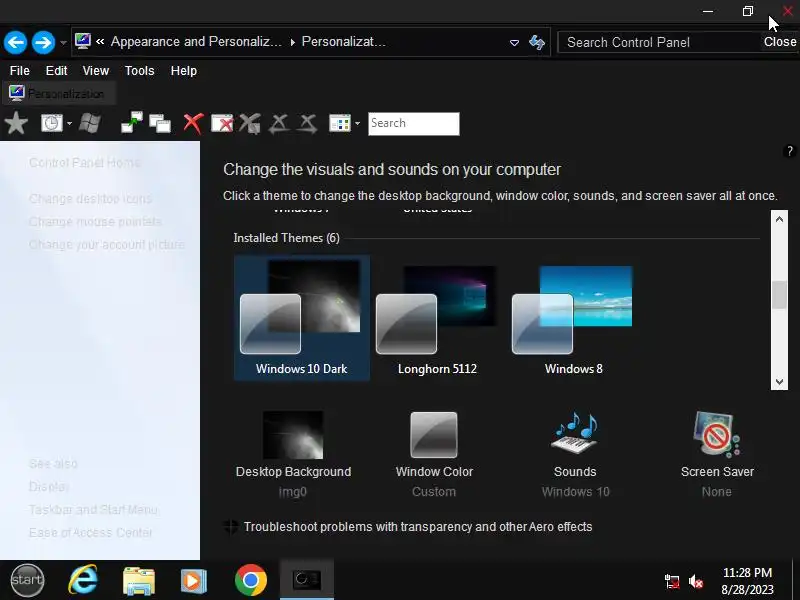Click the green-arrow windows toolbar icon
This screenshot has height=600, width=800.
pyautogui.click(x=132, y=123)
